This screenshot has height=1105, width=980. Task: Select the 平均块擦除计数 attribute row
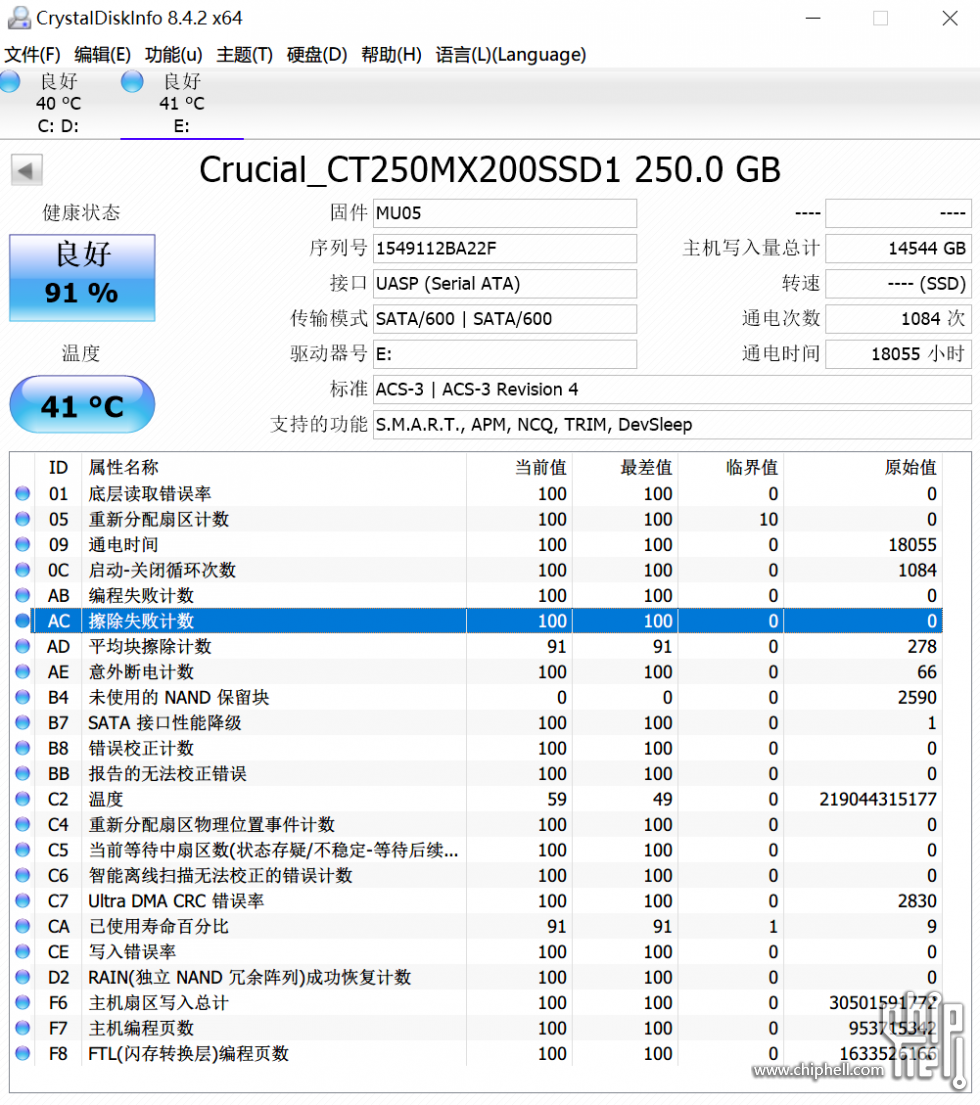[476, 646]
